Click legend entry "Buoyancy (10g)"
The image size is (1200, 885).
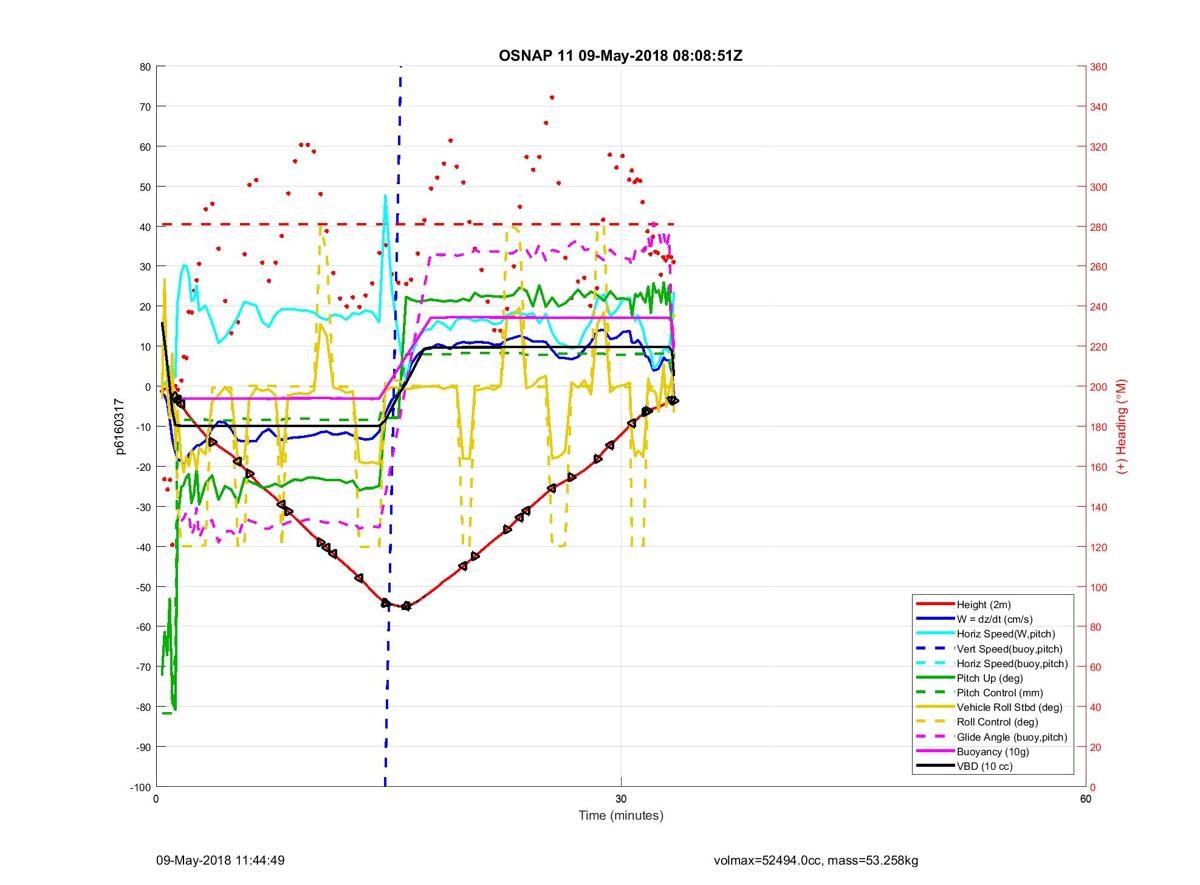pos(992,751)
